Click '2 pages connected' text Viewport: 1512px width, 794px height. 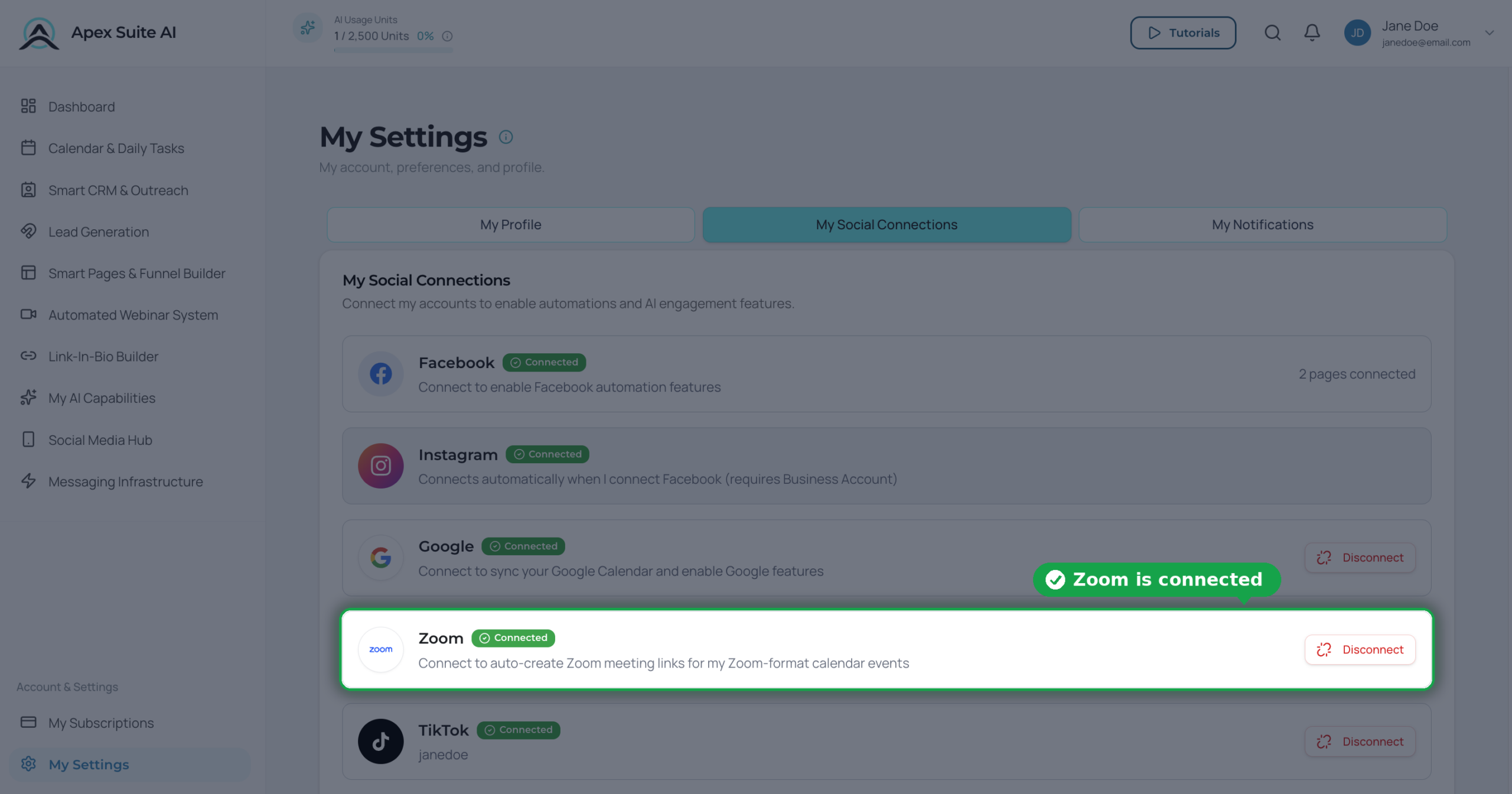(1357, 373)
